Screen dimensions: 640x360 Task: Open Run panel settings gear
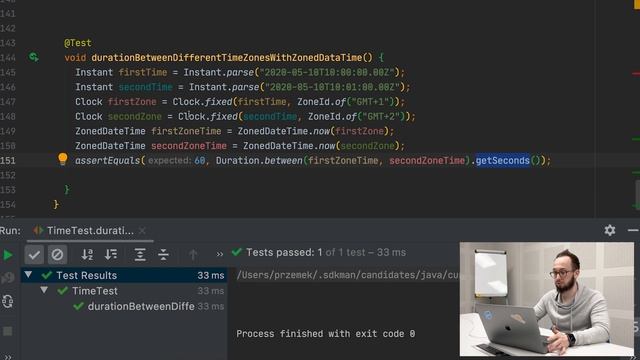[609, 230]
